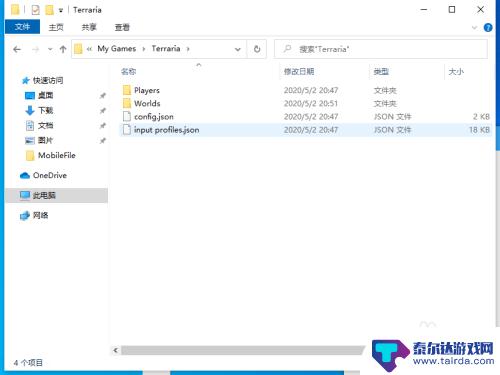This screenshot has width=500, height=375.
Task: Click the horizontal scrollbar track
Action: (x=243, y=350)
